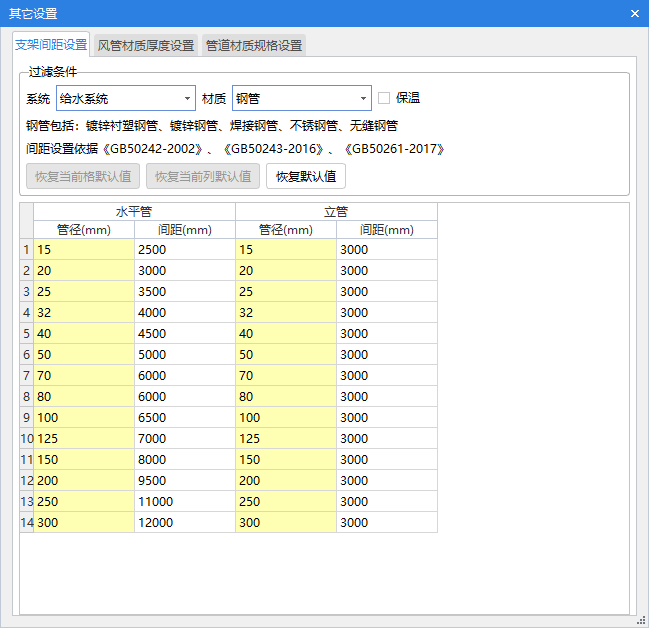Screen dimensions: 649x628
Task: Select horizontal pipe diameter cell 100
Action: click(x=84, y=417)
